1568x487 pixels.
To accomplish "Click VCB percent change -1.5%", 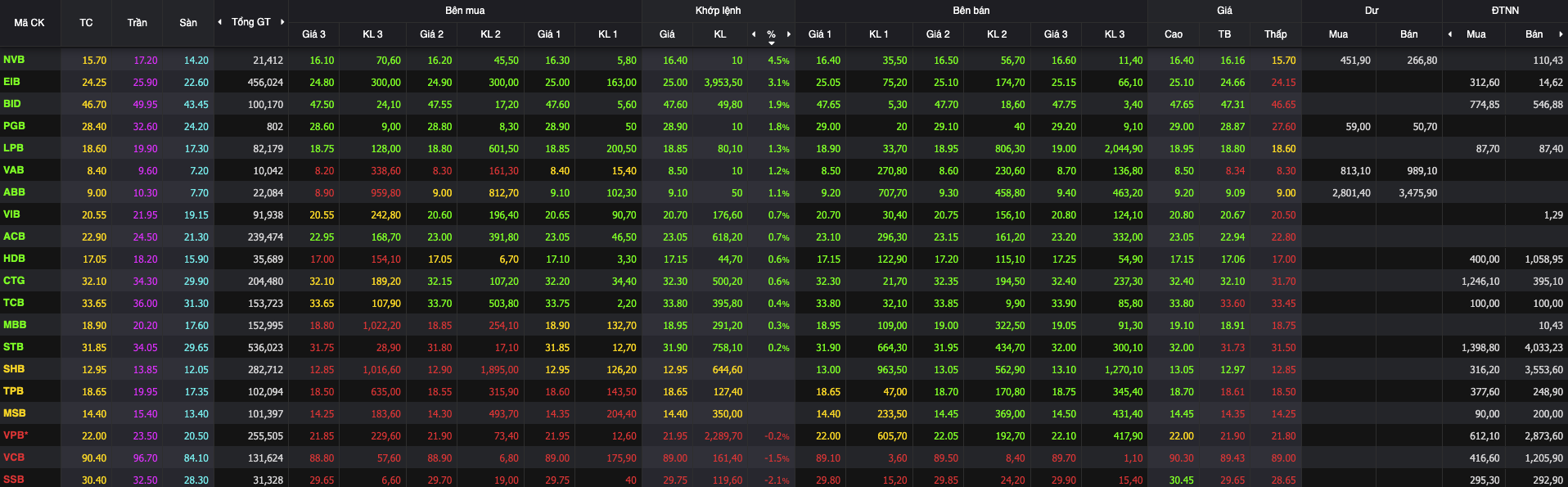I will [x=777, y=458].
